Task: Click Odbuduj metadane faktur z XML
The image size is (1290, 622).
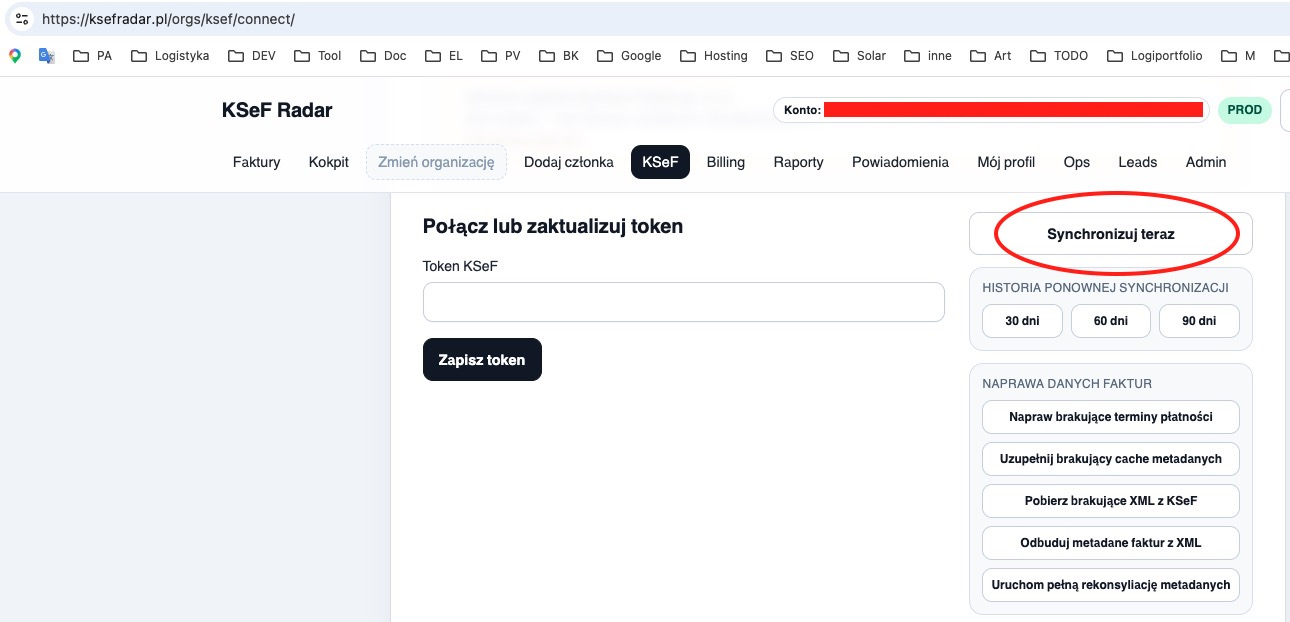Action: click(x=1110, y=542)
